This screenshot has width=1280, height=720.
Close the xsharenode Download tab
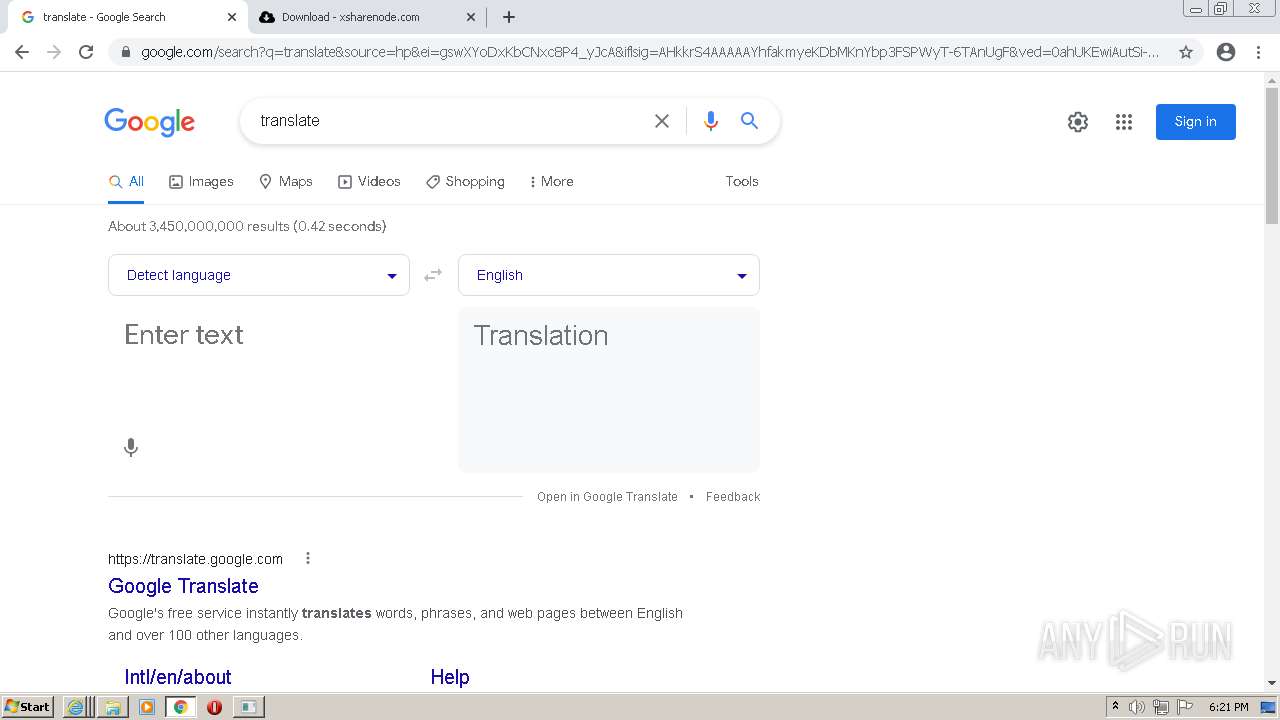(471, 17)
